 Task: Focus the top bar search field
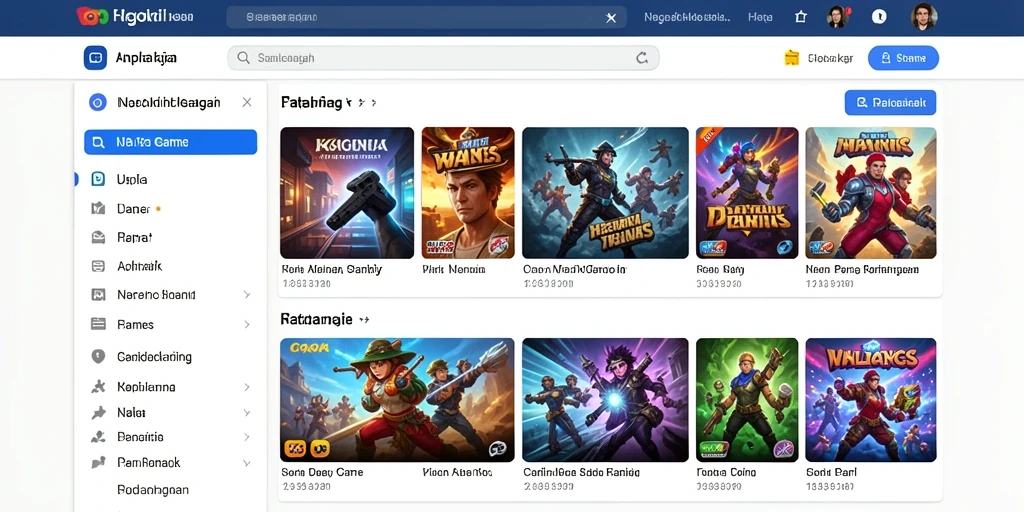(x=426, y=18)
